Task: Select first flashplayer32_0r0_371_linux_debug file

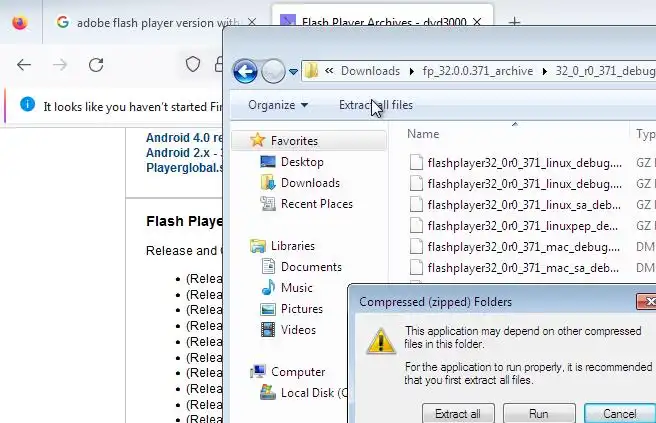Action: pyautogui.click(x=515, y=163)
